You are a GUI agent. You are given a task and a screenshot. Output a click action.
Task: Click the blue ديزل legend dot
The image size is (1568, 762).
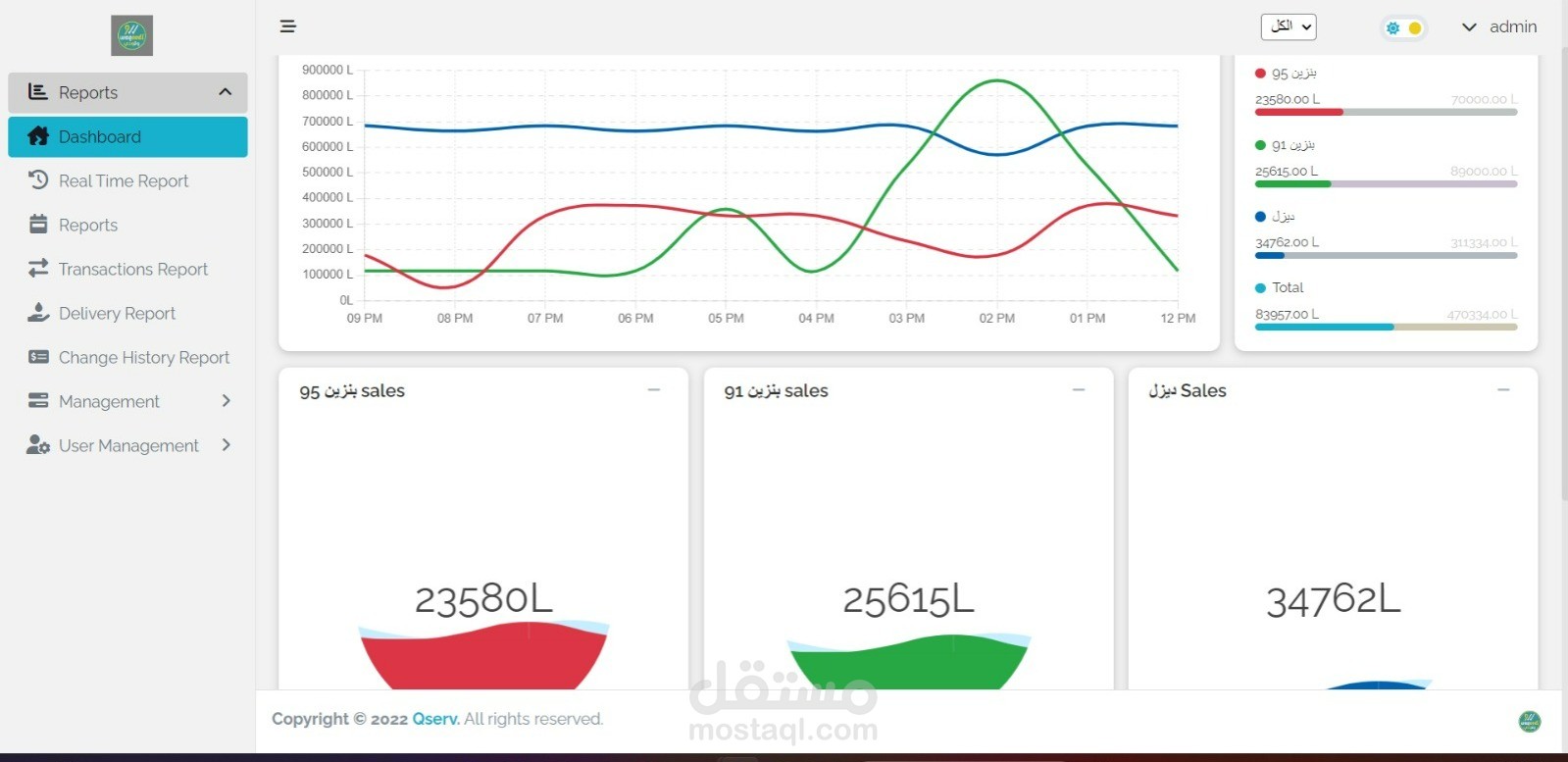pyautogui.click(x=1260, y=217)
